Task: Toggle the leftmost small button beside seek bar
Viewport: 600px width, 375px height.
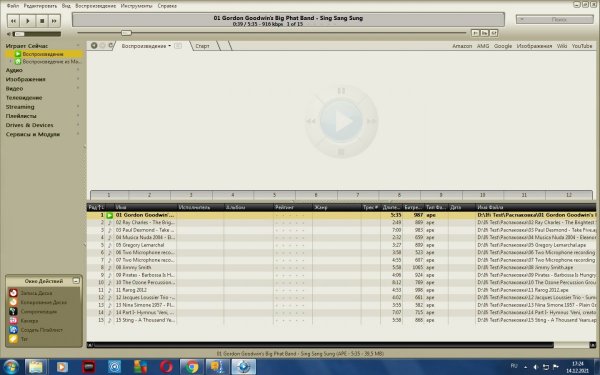Action: (475, 33)
